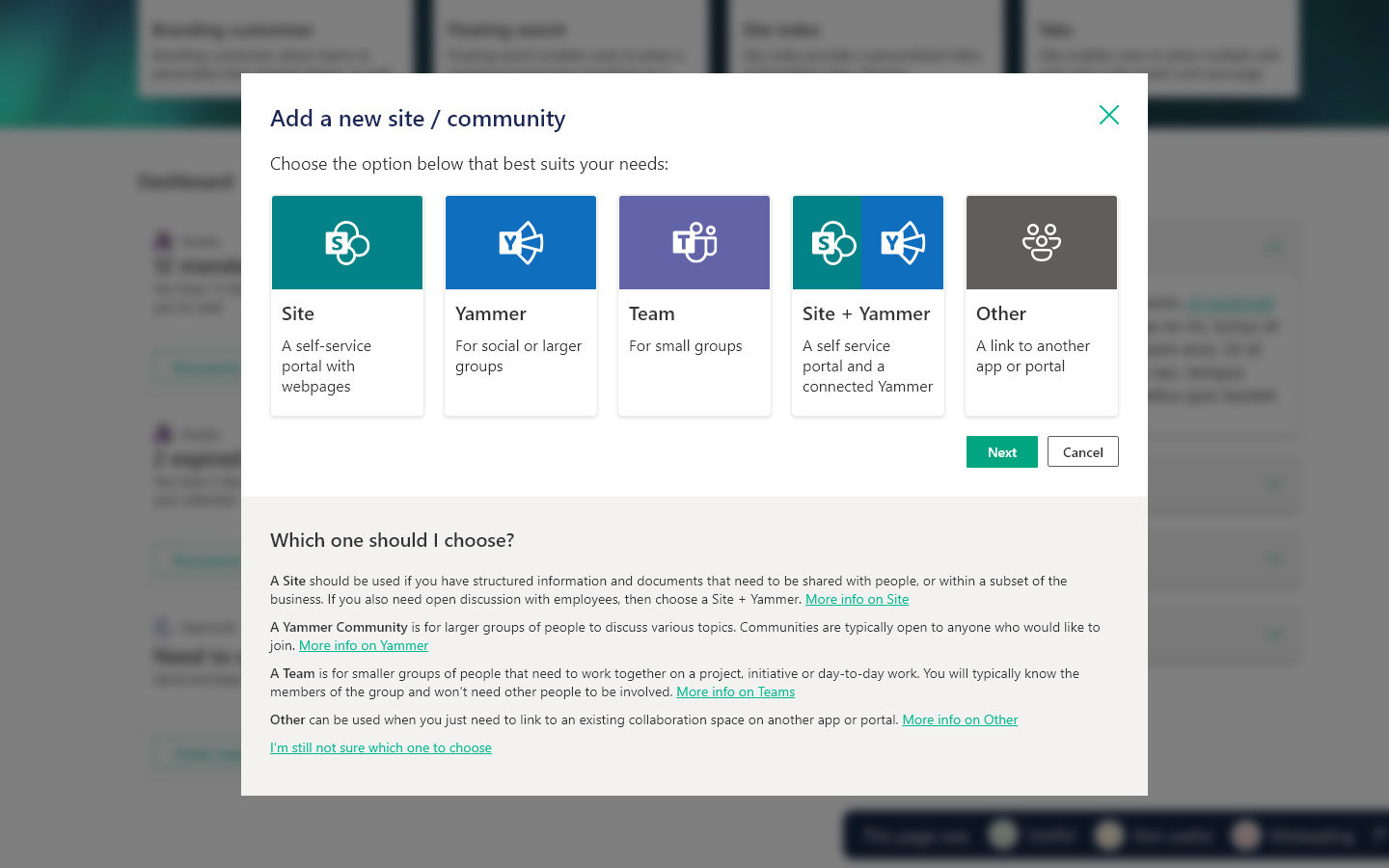1389x868 pixels.
Task: Click the Cancel button
Action: [x=1083, y=452]
